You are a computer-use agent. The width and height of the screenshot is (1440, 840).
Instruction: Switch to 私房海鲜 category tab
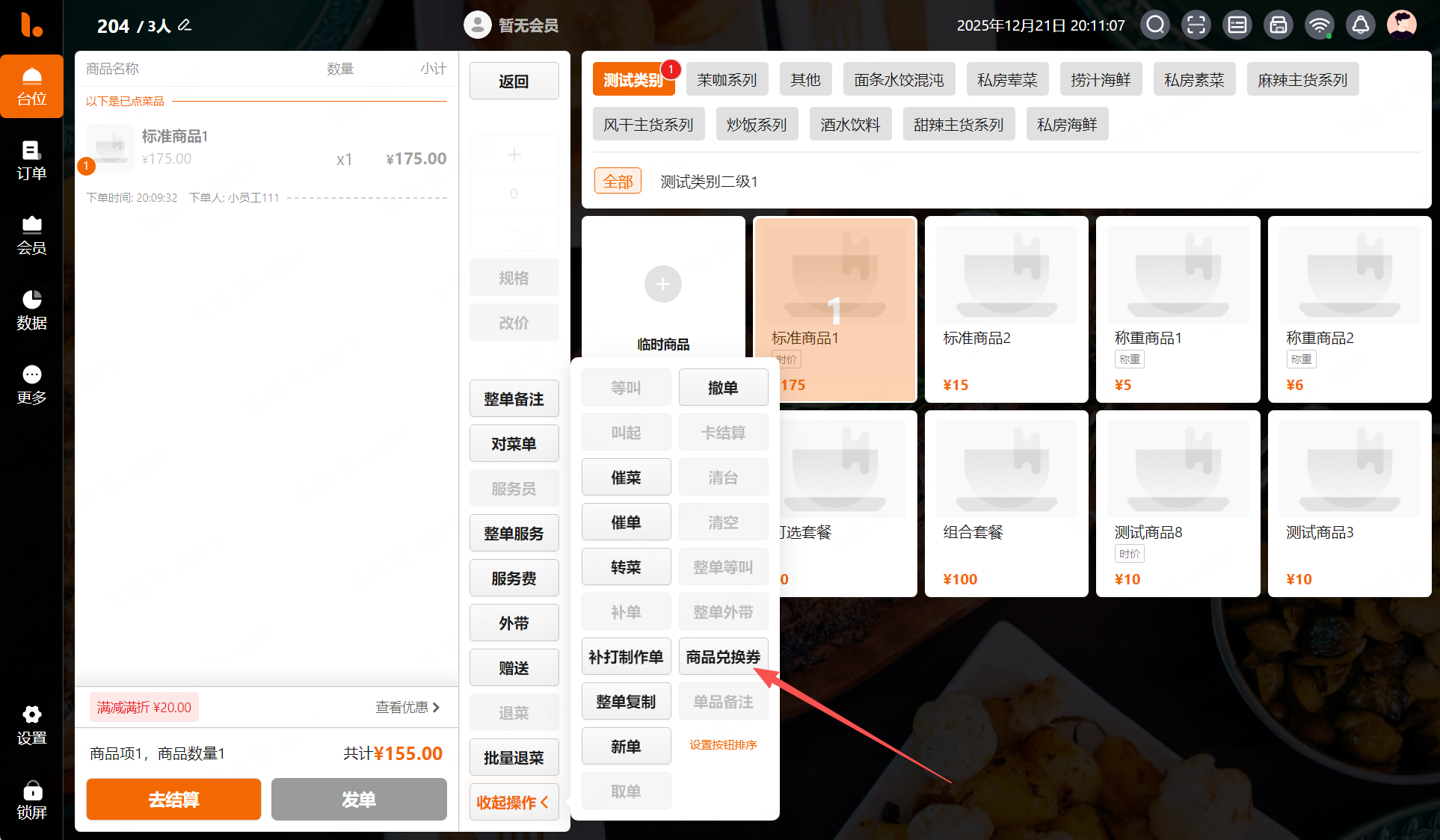tap(1067, 124)
